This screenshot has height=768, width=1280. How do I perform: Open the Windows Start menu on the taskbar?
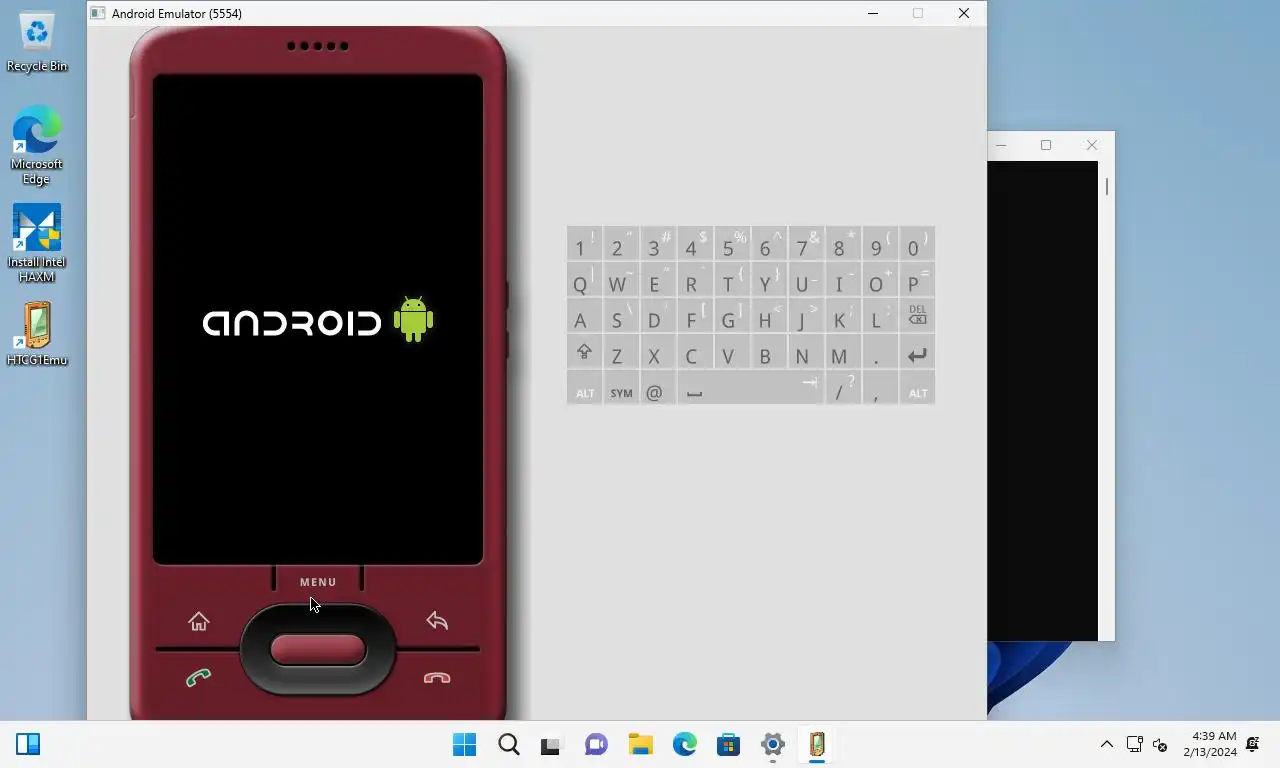(465, 744)
